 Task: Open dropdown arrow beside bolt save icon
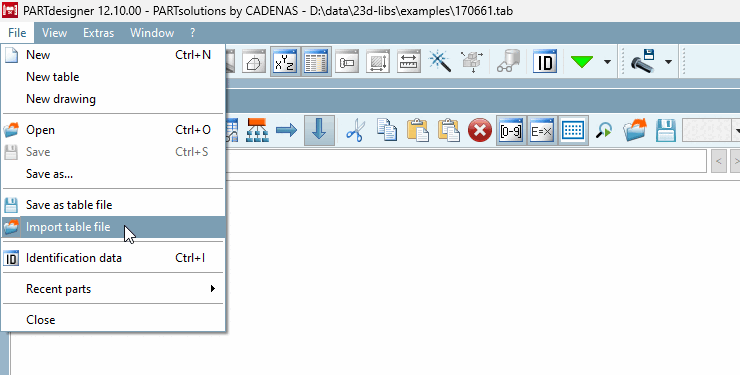(668, 62)
